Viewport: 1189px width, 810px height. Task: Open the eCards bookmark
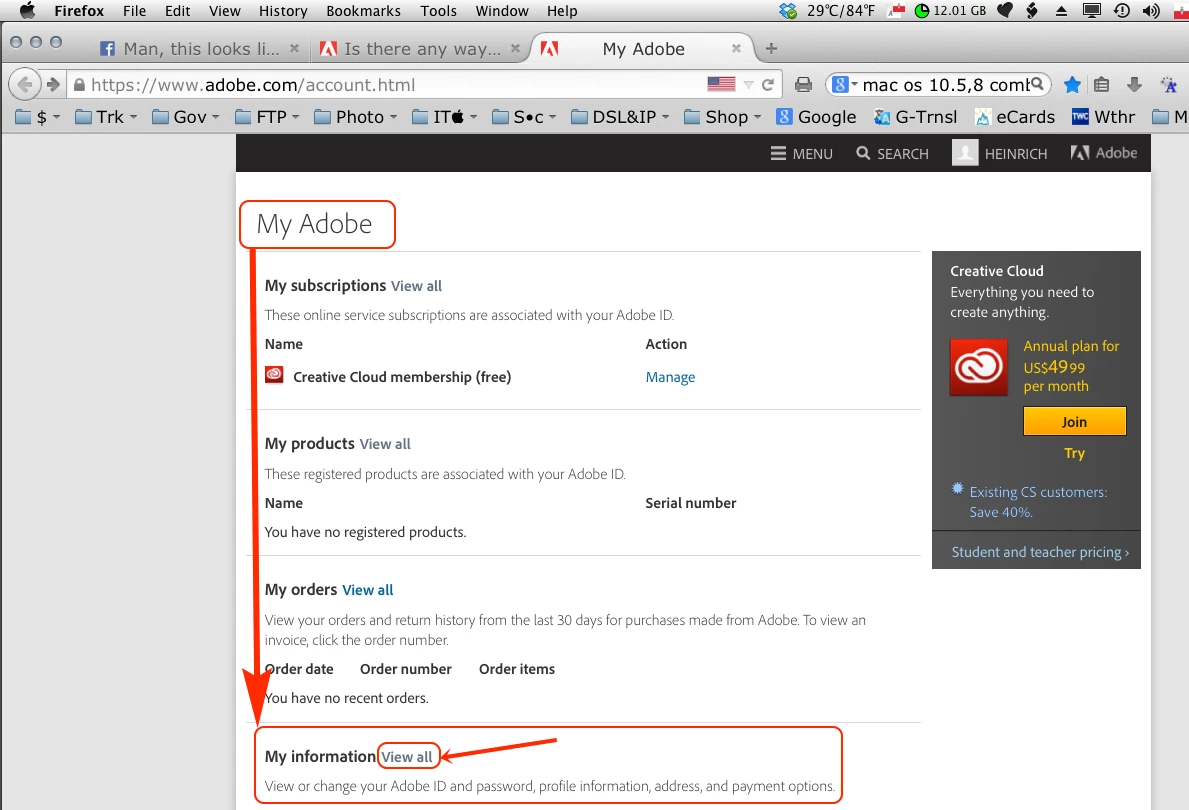tap(1015, 117)
